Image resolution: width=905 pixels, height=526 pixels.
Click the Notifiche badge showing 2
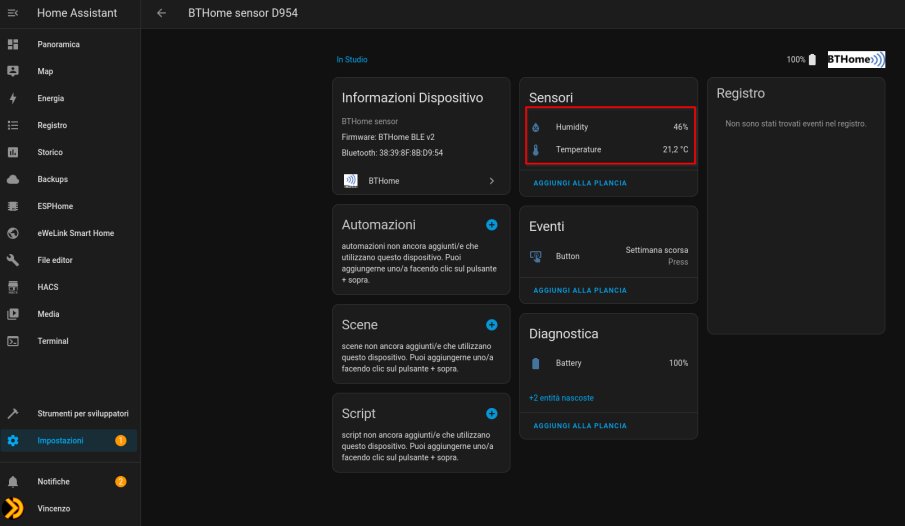point(121,482)
